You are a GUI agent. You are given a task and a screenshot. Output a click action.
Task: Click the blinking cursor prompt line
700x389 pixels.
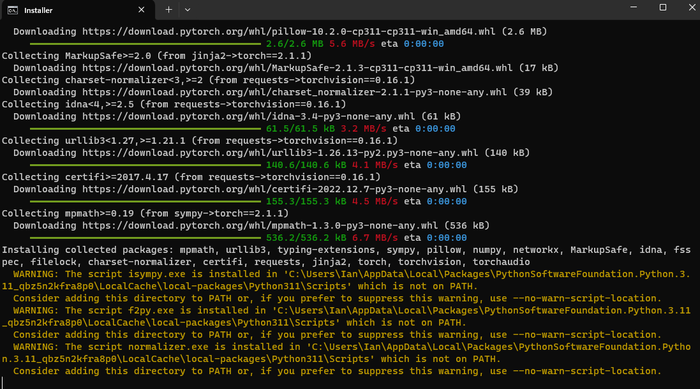point(3,383)
